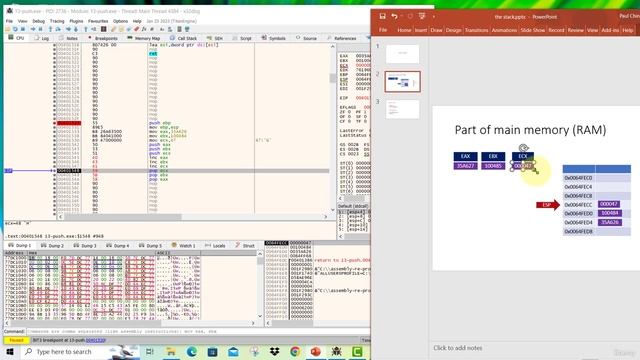Stop debugging button in x32dbg toolbar
640x360 pixels.
click(x=23, y=29)
